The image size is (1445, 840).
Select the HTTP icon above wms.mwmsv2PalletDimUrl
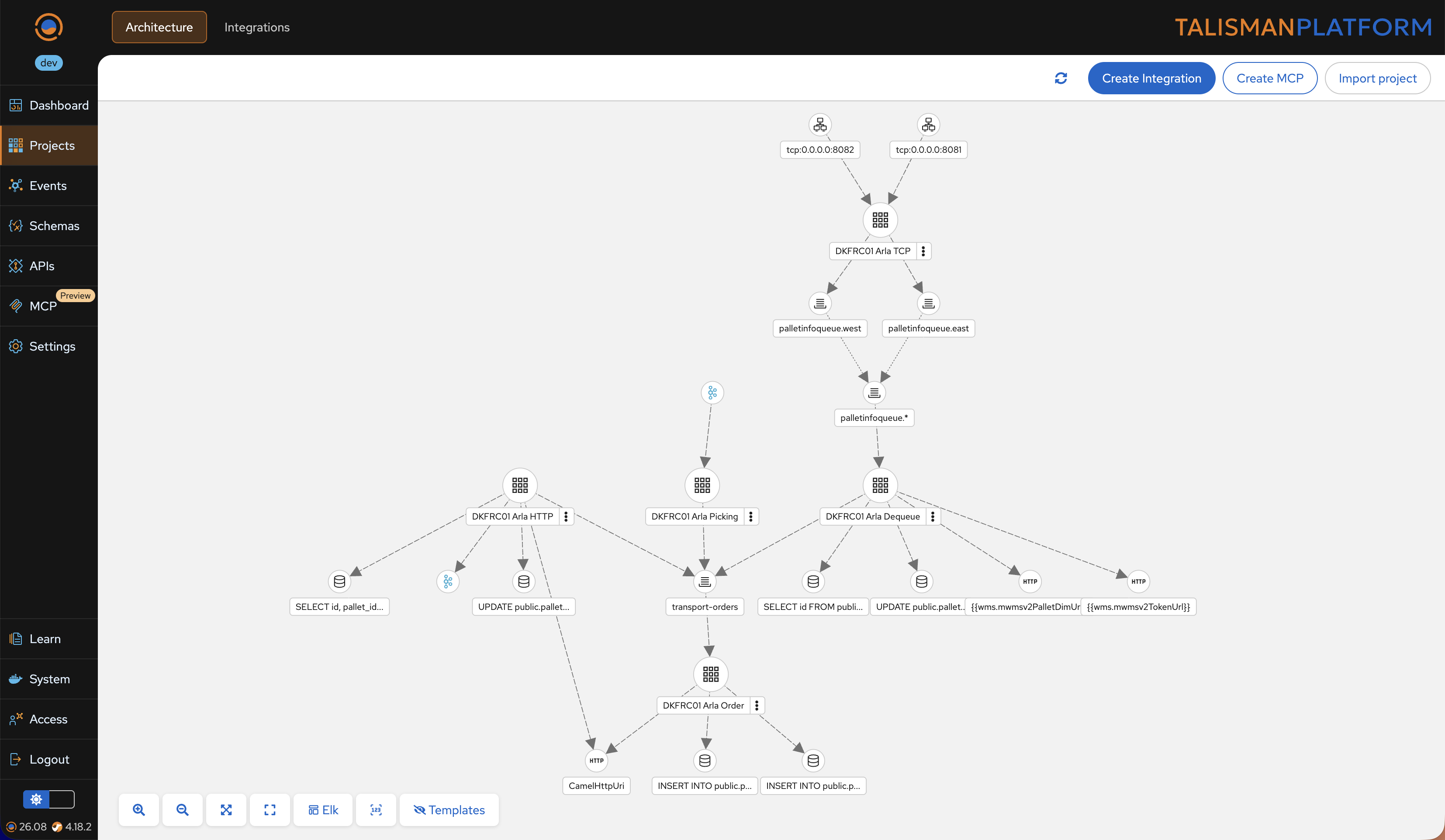tap(1030, 582)
